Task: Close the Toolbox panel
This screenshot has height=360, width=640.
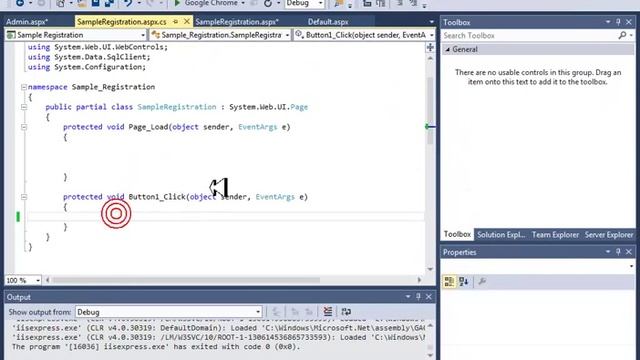Action: 629,22
